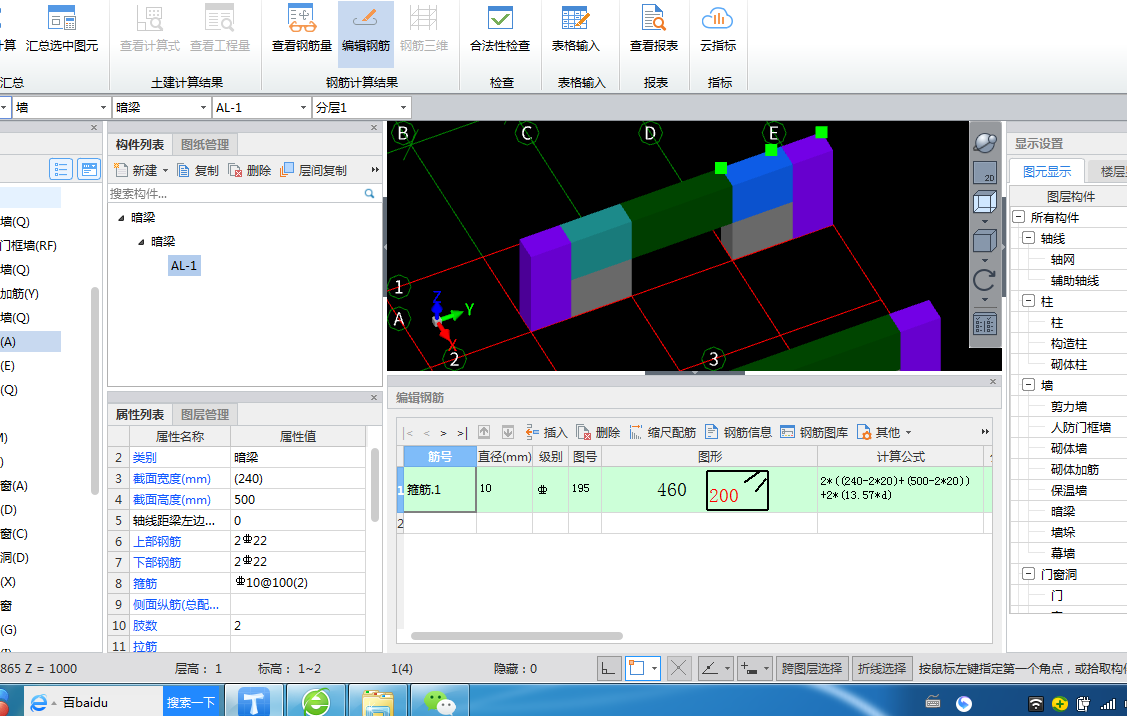Collapse 轴线 layer group
The image size is (1127, 716).
pos(1029,237)
